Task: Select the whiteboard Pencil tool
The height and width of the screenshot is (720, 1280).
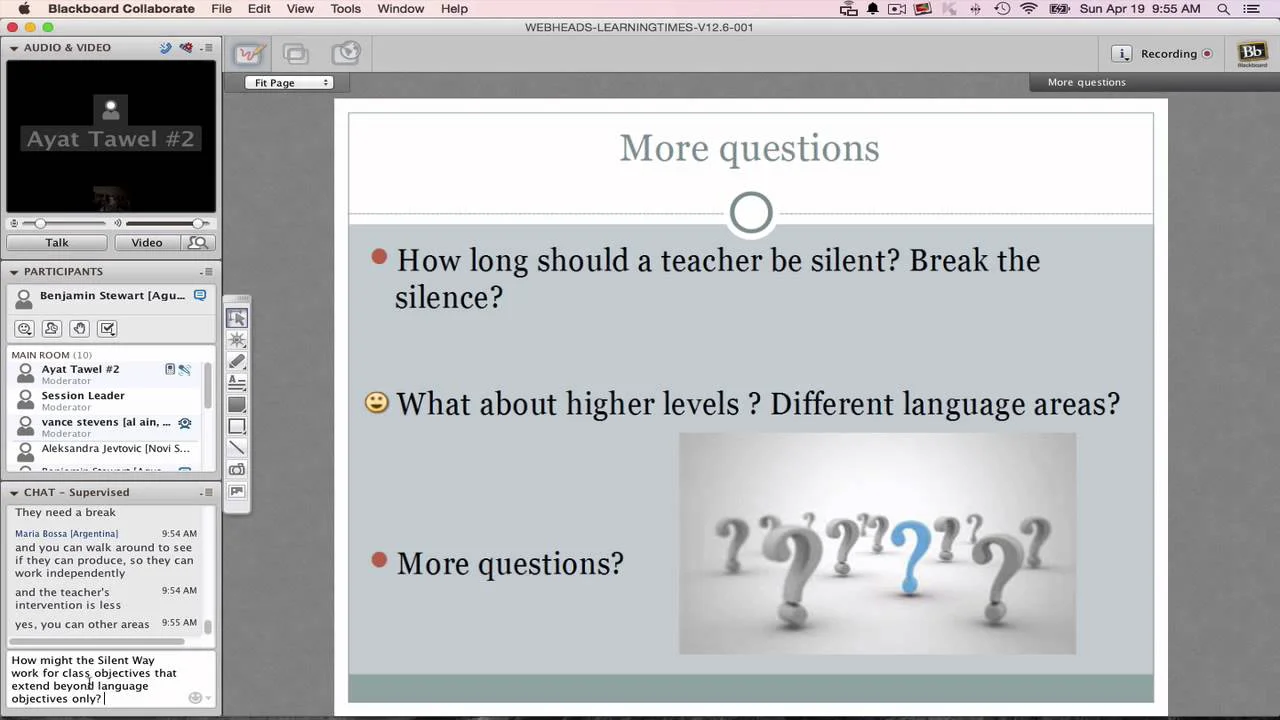Action: (237, 361)
